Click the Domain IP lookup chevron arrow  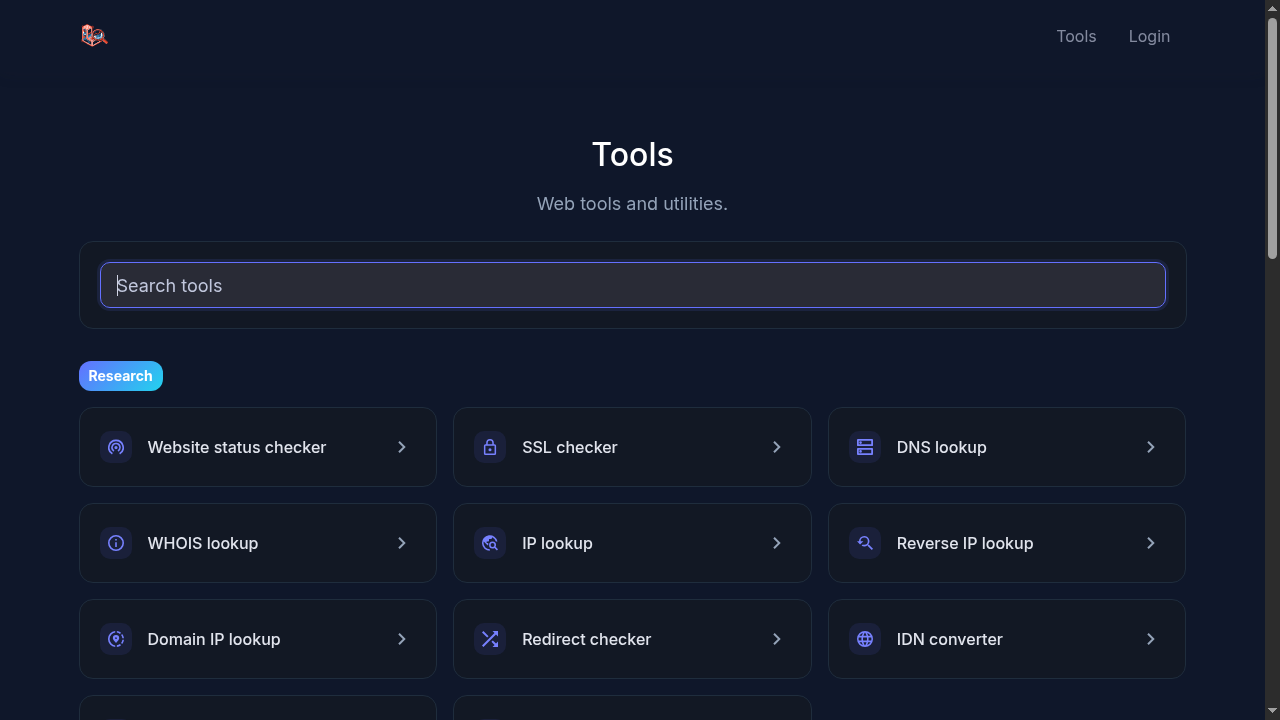(x=402, y=639)
